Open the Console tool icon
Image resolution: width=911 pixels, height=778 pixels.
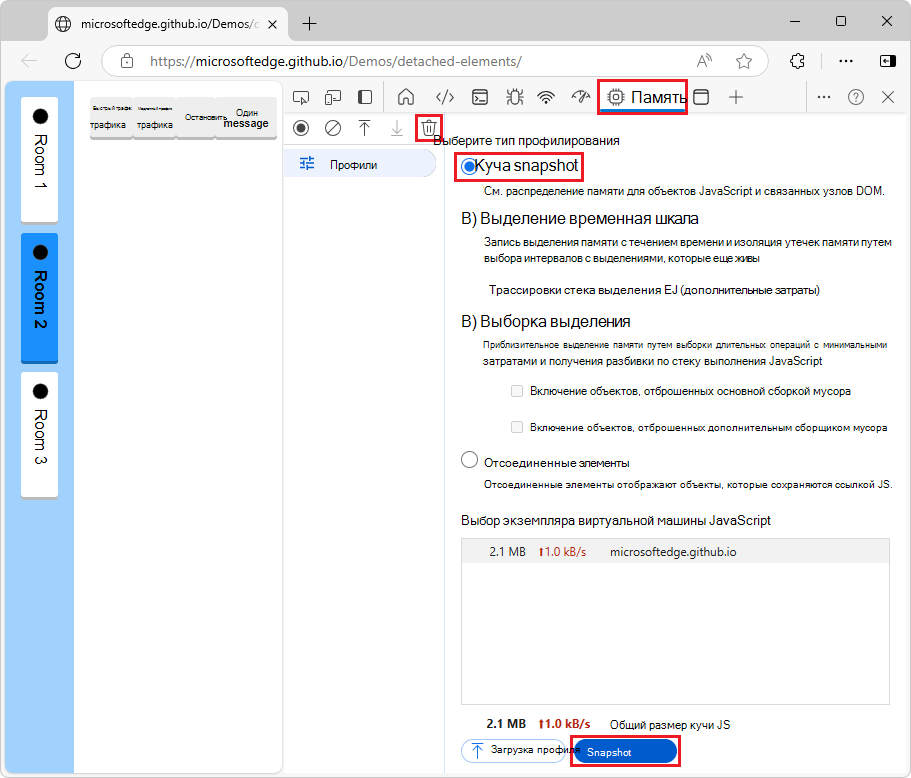[x=479, y=97]
